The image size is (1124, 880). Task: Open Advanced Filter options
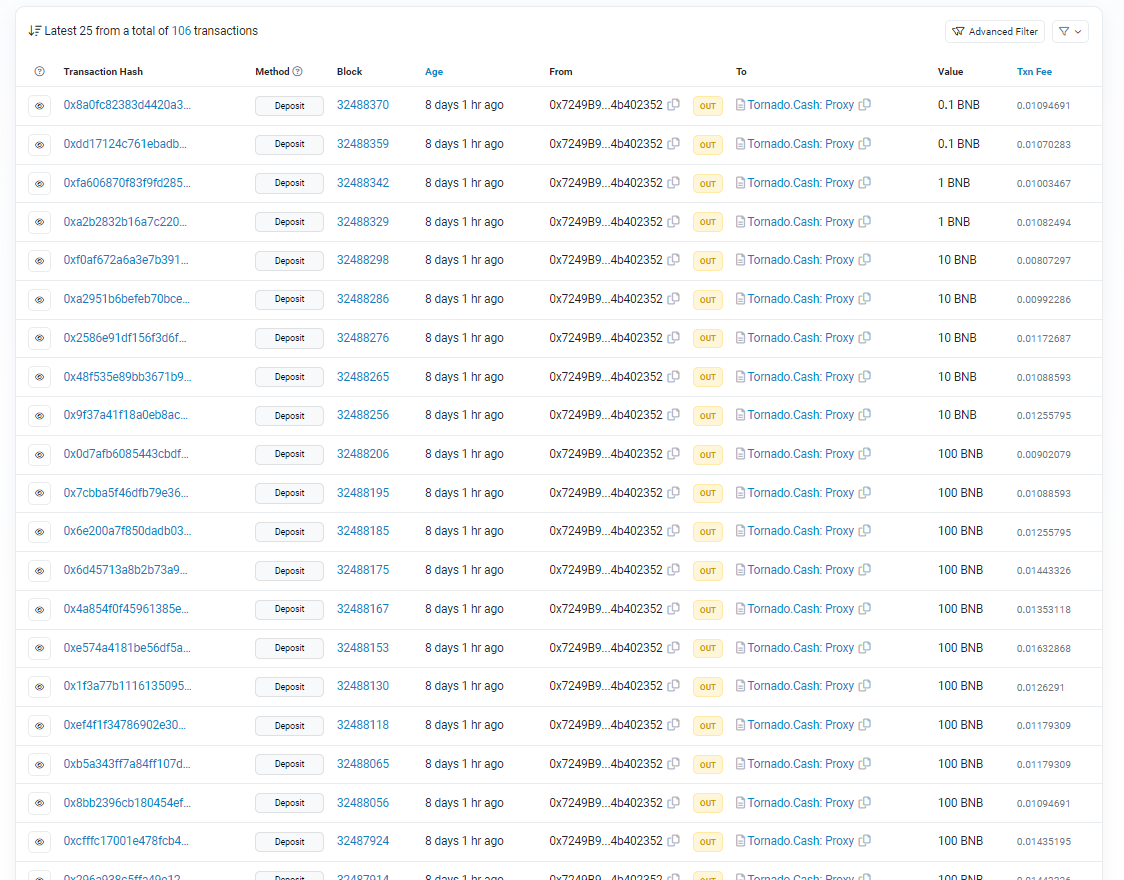[x=994, y=32]
